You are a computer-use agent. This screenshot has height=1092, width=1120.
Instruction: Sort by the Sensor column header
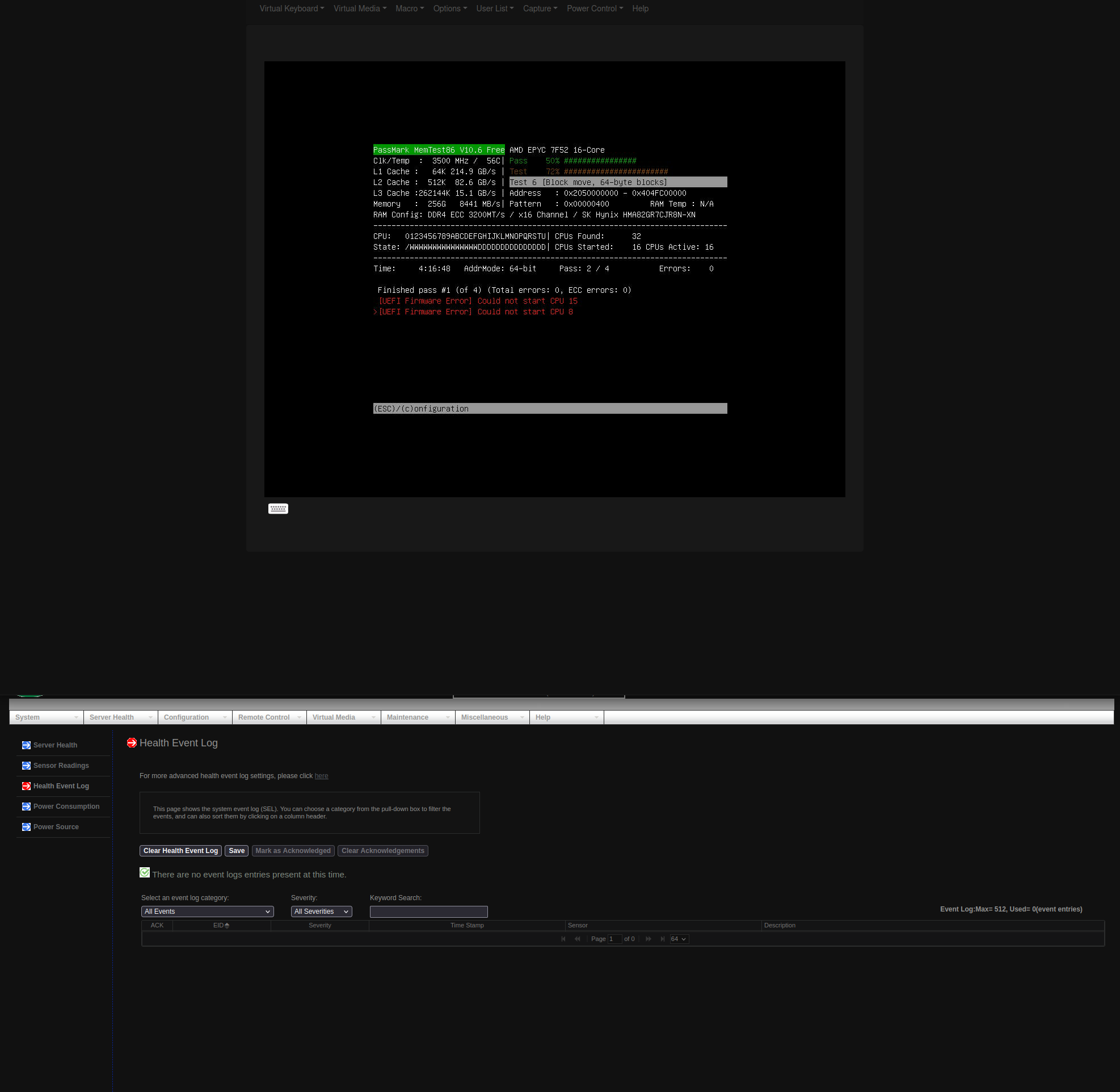click(x=663, y=926)
